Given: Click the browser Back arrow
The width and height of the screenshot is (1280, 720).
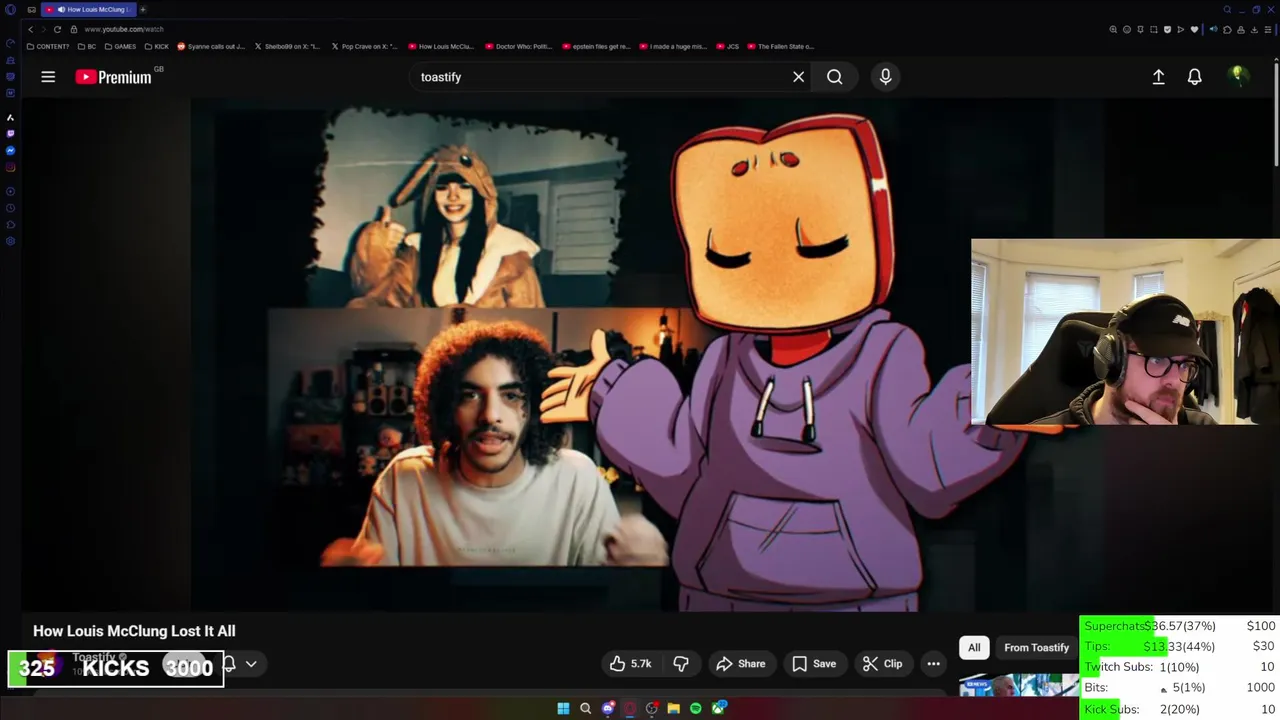Looking at the screenshot, I should tap(30, 29).
